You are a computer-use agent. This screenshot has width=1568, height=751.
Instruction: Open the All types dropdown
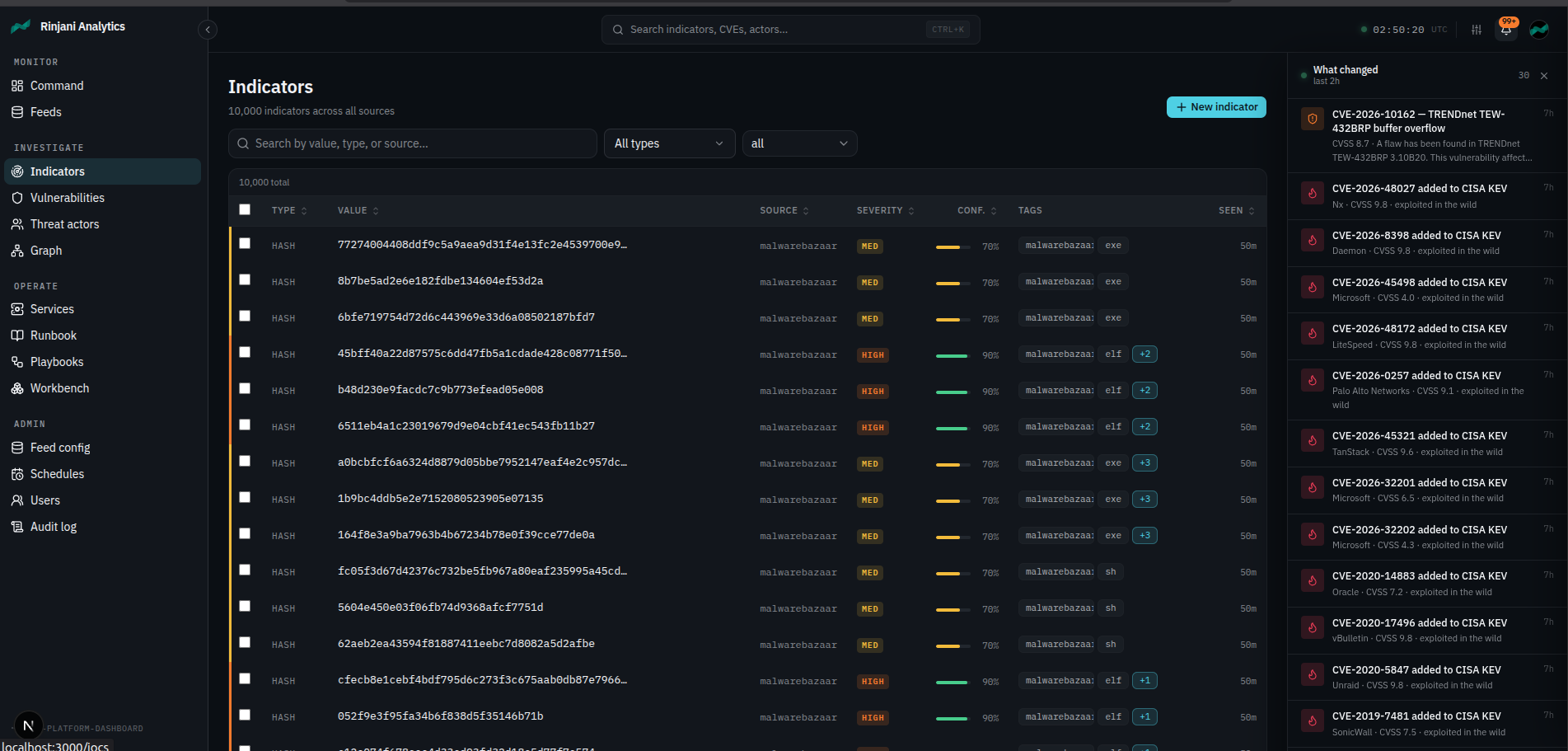(669, 143)
